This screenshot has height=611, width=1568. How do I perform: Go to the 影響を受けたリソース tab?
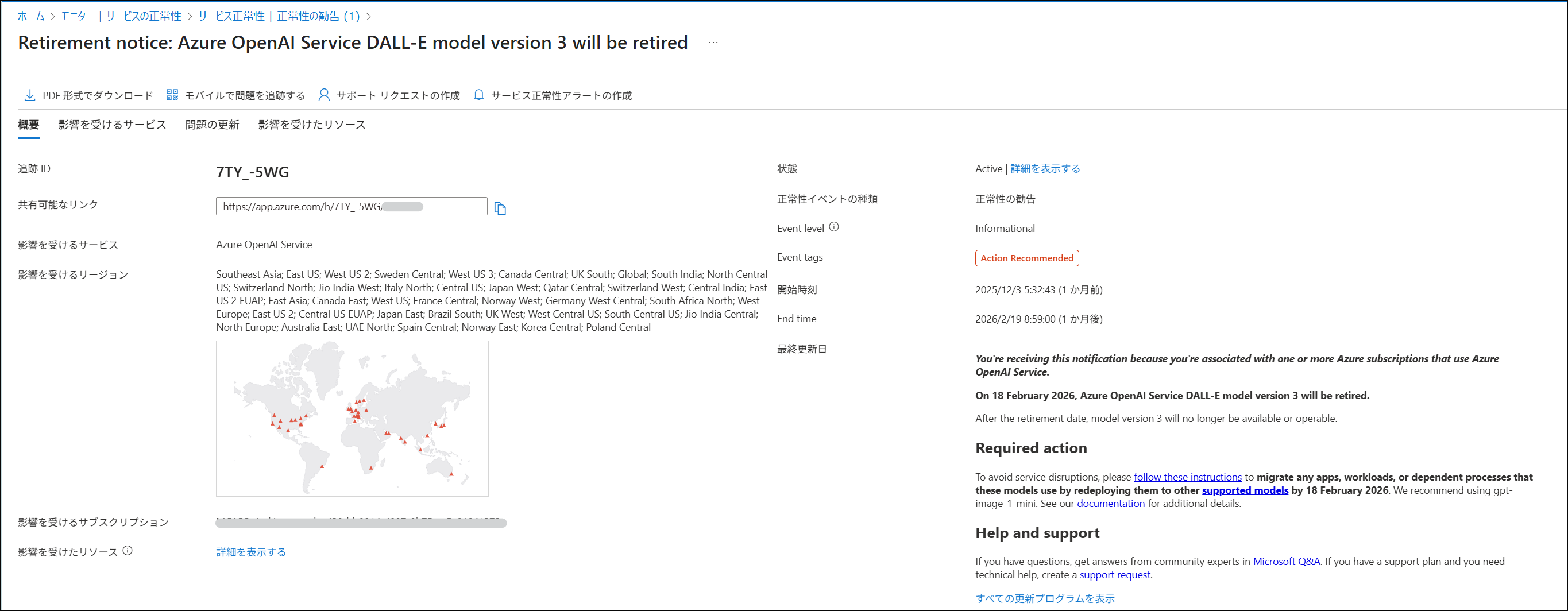312,125
